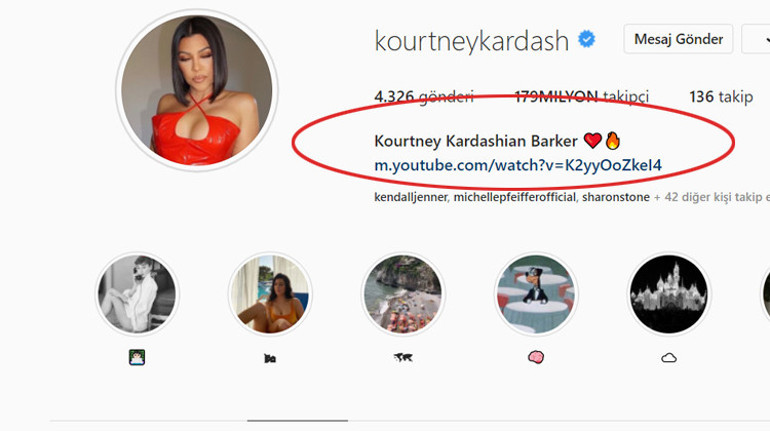Open the white castle story highlight

(669, 295)
